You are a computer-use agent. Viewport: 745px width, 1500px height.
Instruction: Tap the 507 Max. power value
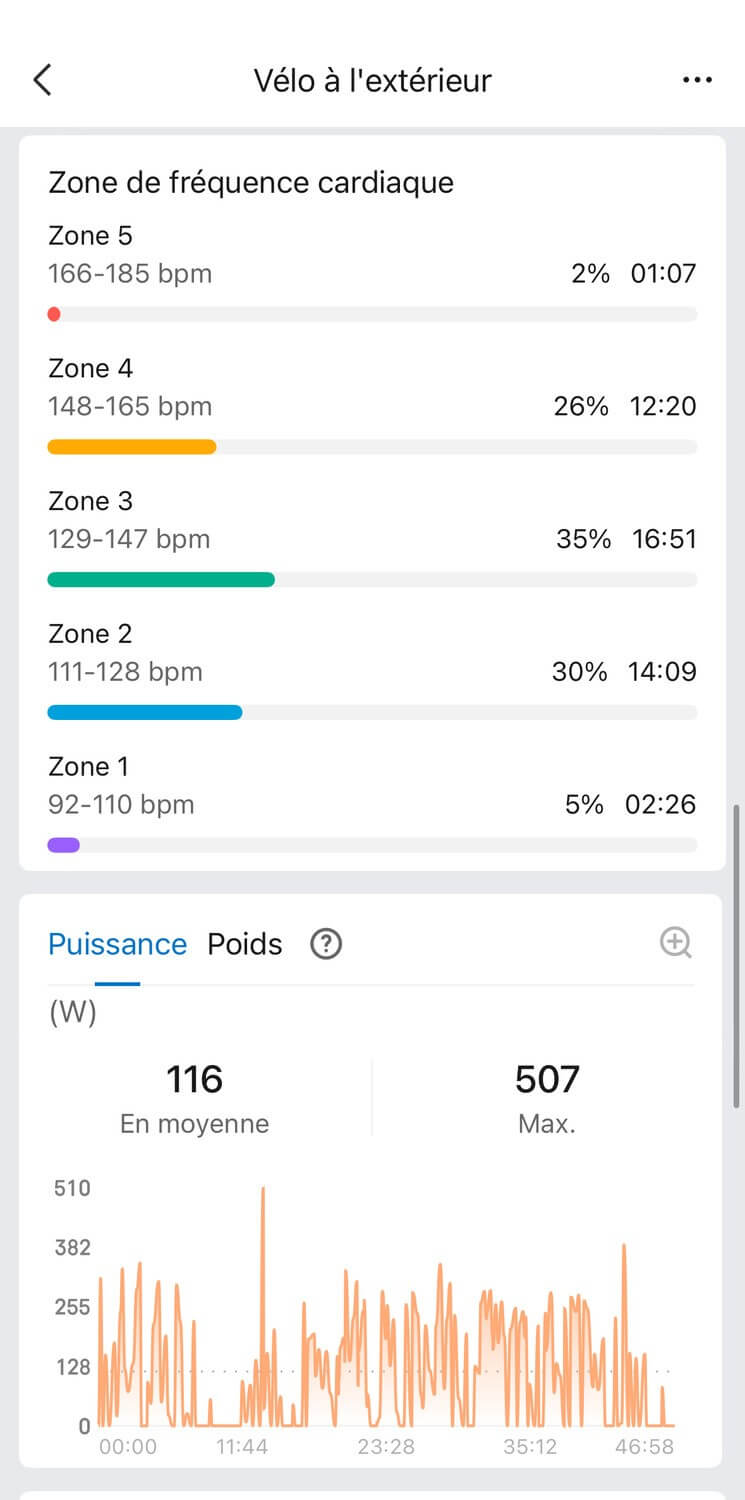(x=547, y=1080)
